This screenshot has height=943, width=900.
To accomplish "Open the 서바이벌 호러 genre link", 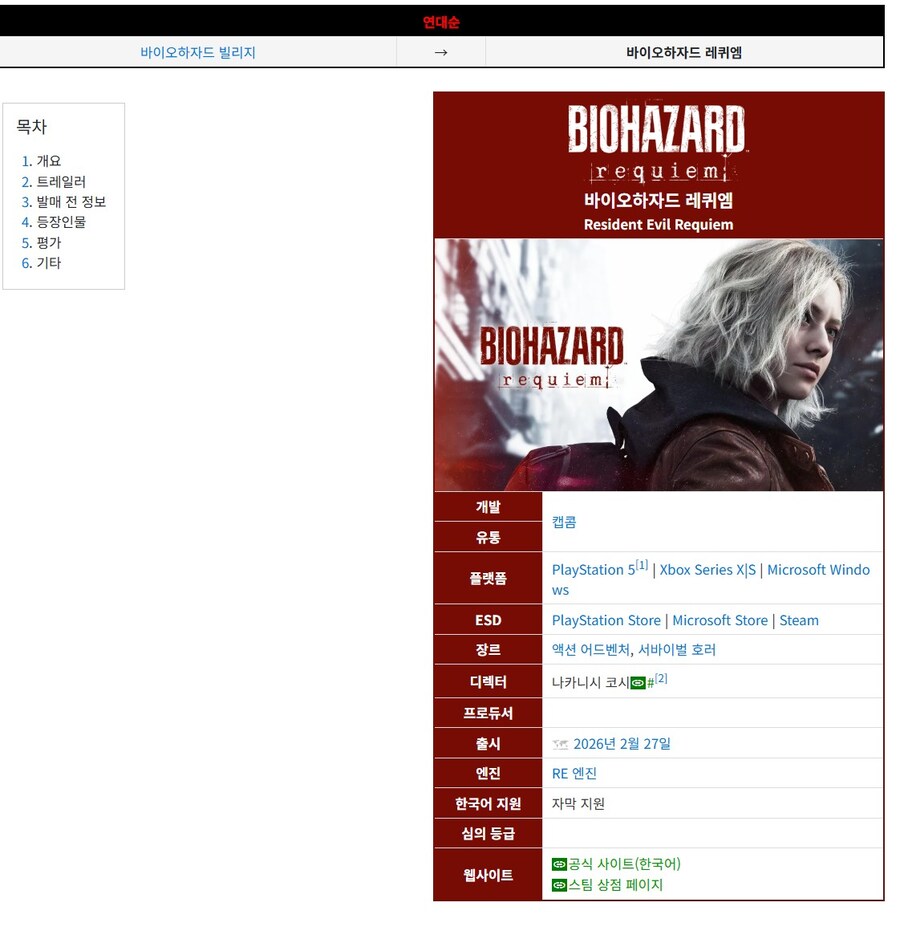I will click(x=677, y=650).
